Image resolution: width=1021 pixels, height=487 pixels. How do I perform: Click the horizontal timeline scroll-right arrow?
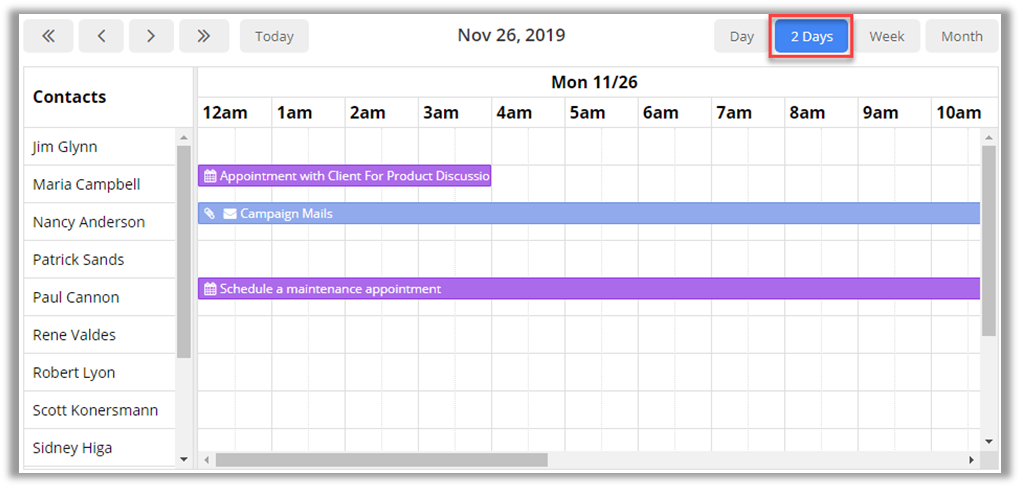(x=971, y=460)
